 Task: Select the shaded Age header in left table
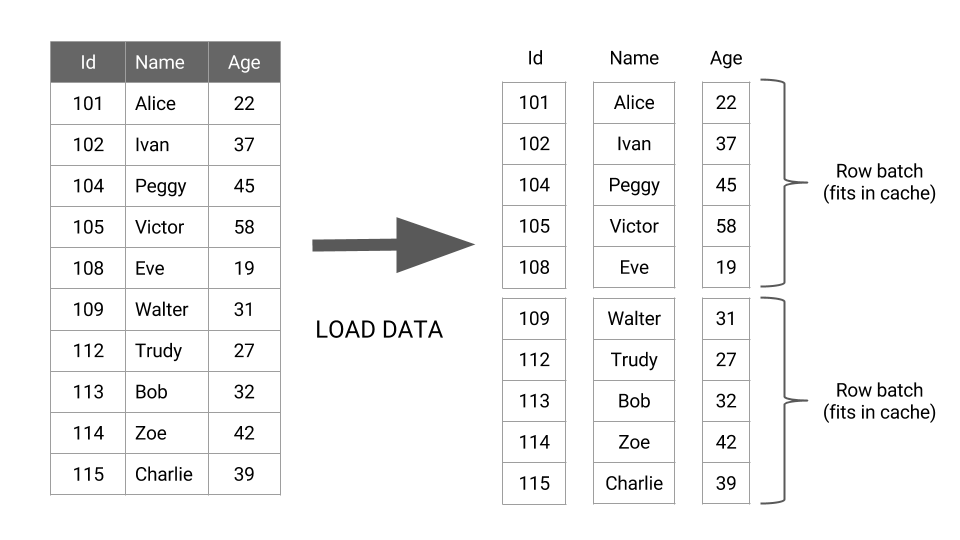click(244, 62)
